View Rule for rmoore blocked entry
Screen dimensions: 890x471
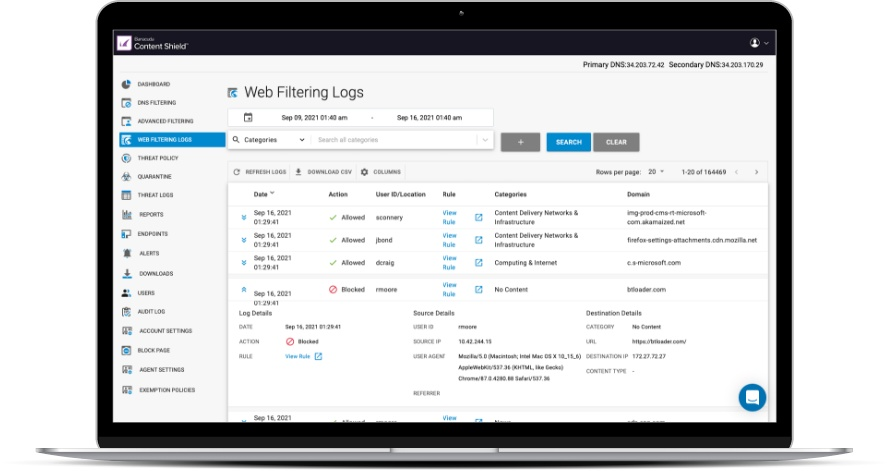click(449, 289)
